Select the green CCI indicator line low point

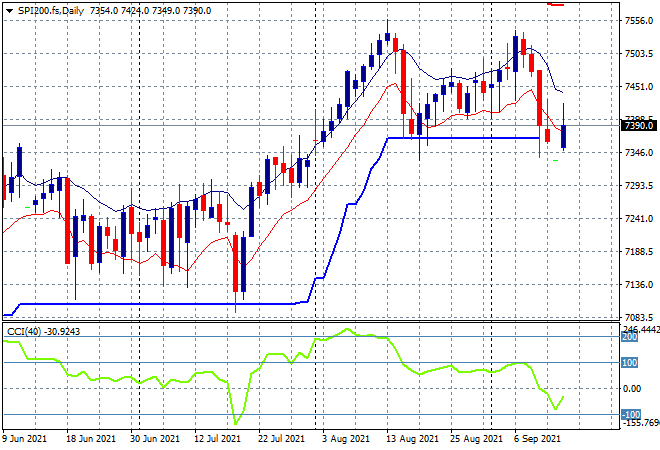coord(235,423)
